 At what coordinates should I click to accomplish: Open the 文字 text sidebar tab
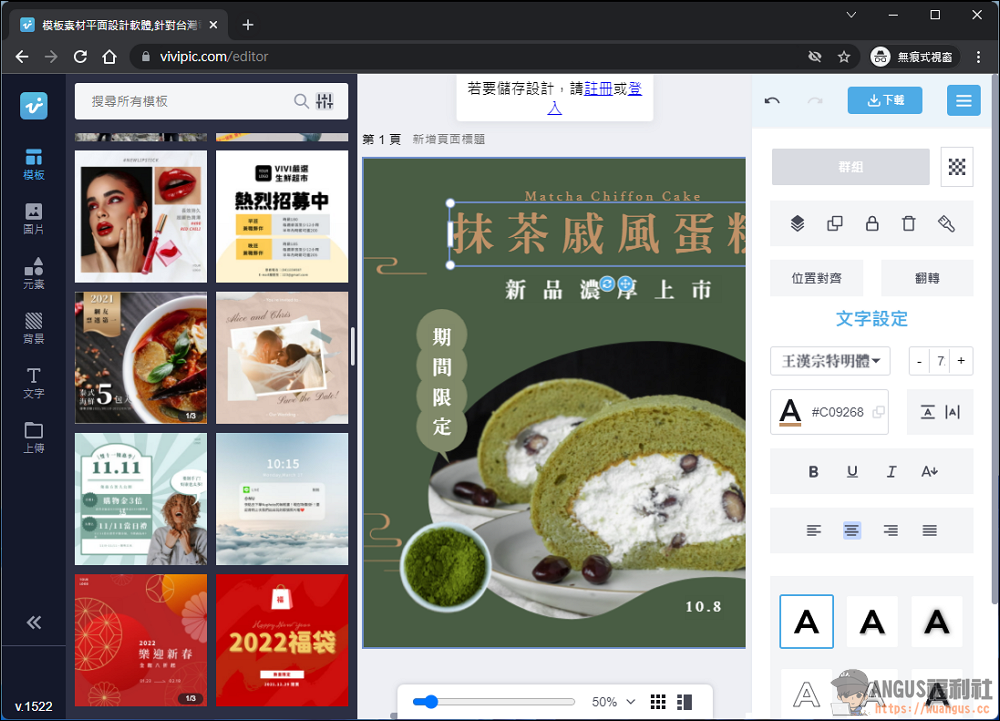pyautogui.click(x=33, y=383)
